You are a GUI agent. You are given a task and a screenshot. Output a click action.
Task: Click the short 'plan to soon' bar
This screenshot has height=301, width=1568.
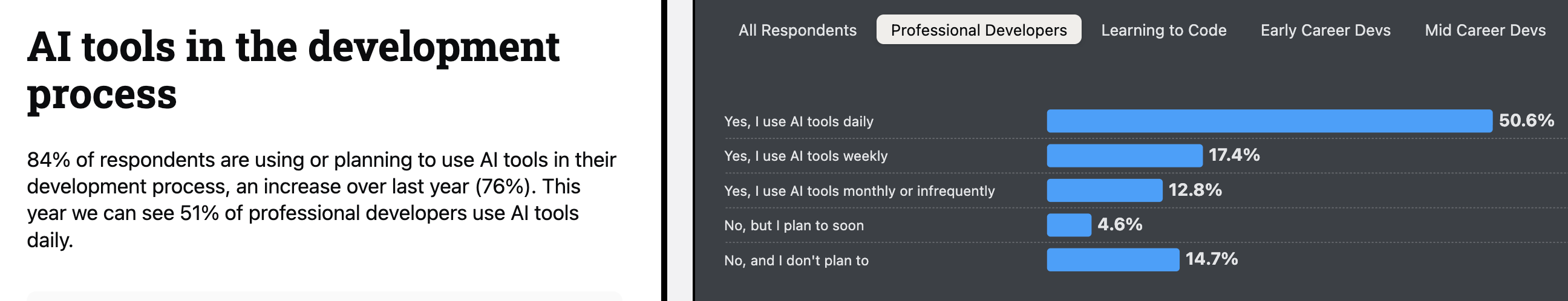(1068, 225)
